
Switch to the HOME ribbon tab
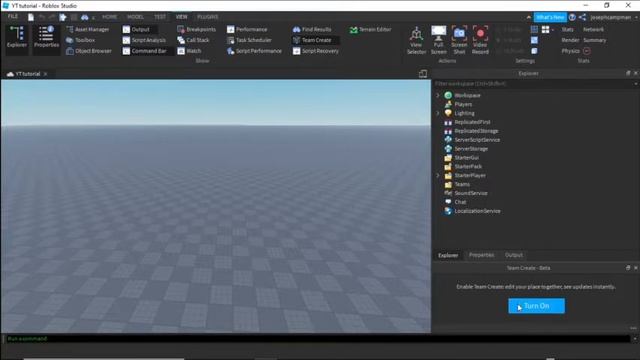coord(109,17)
